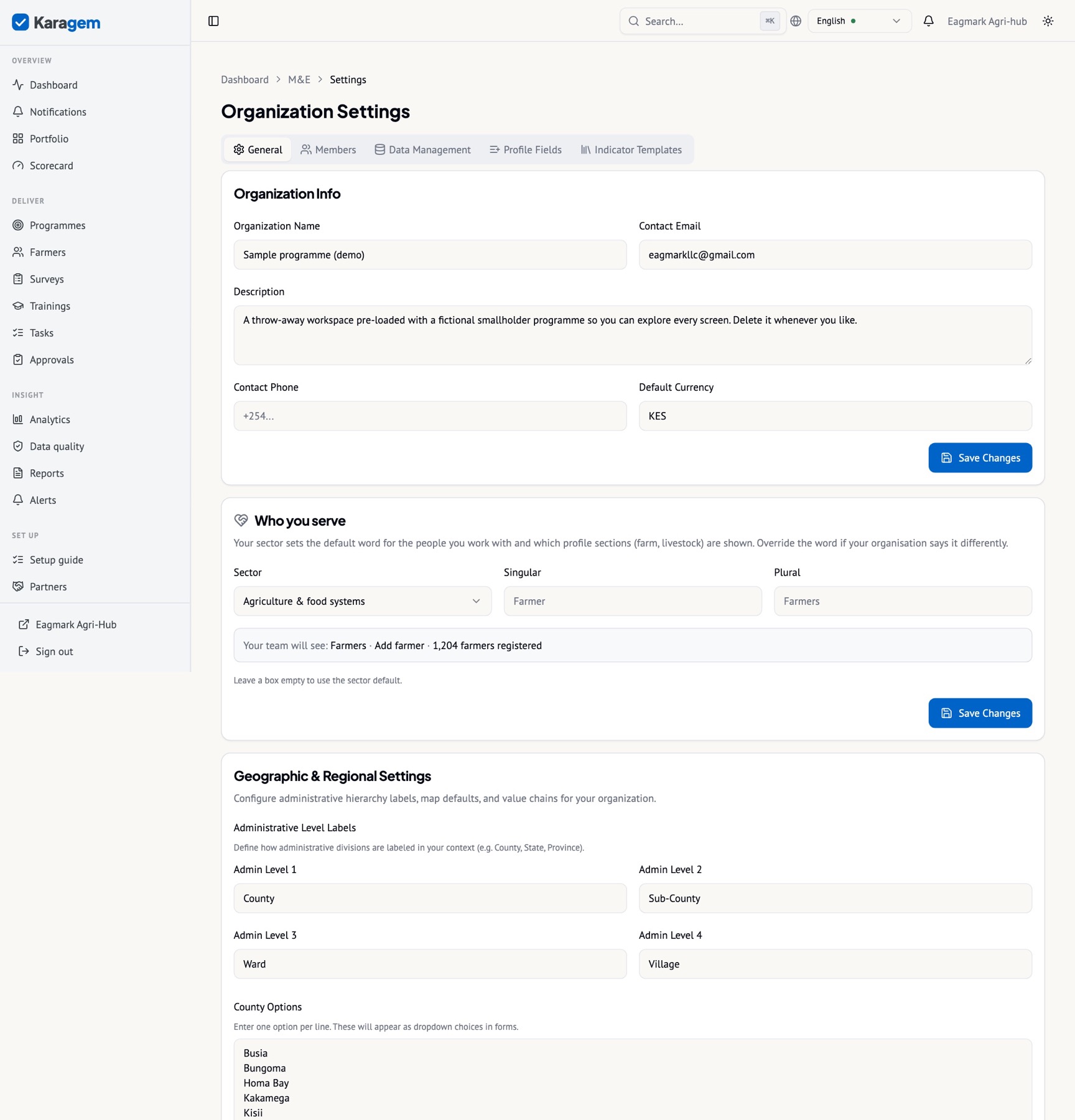Open Setup guide in the sidebar

pos(95,559)
